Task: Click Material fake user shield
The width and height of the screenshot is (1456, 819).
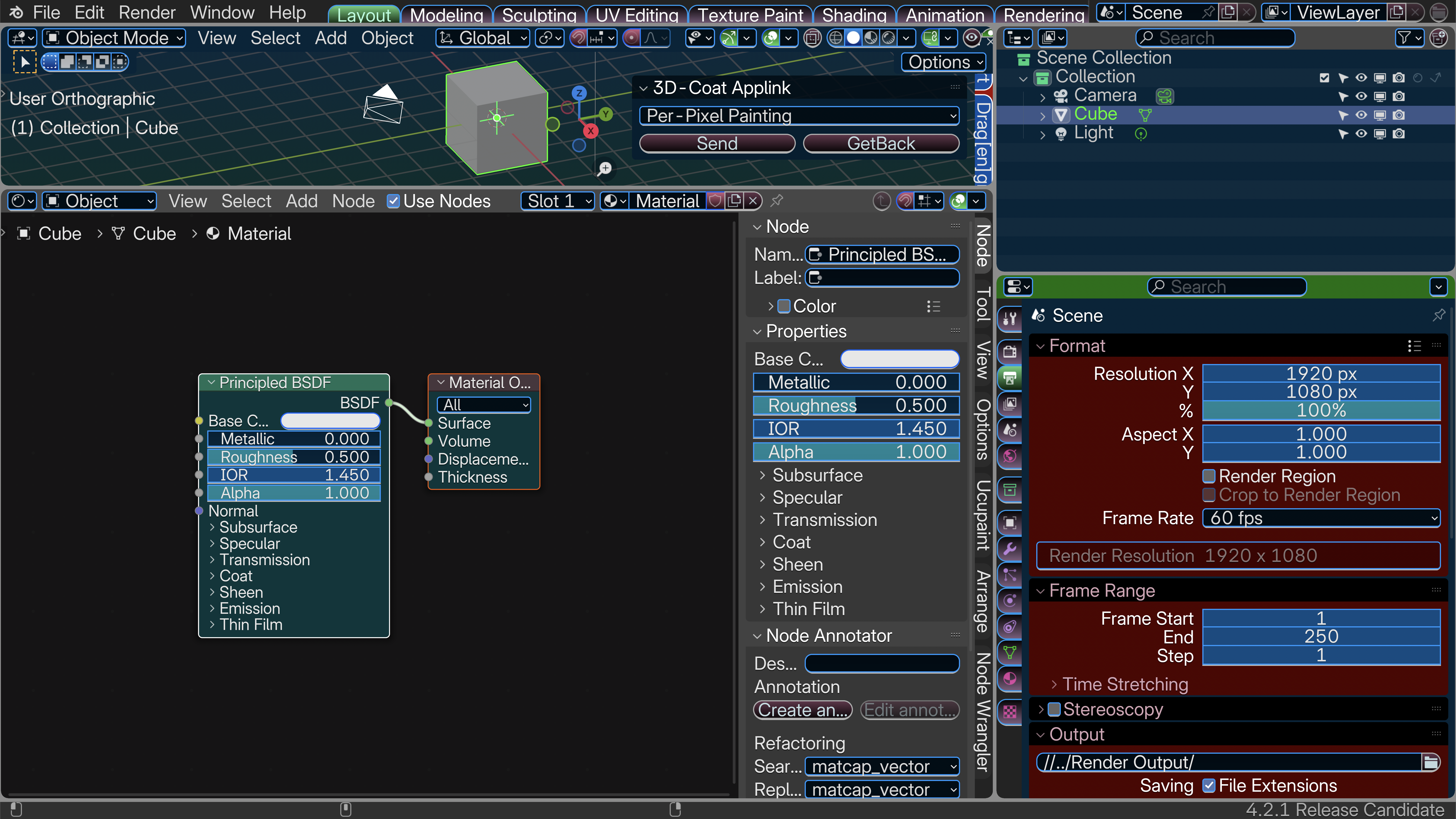Action: (715, 201)
